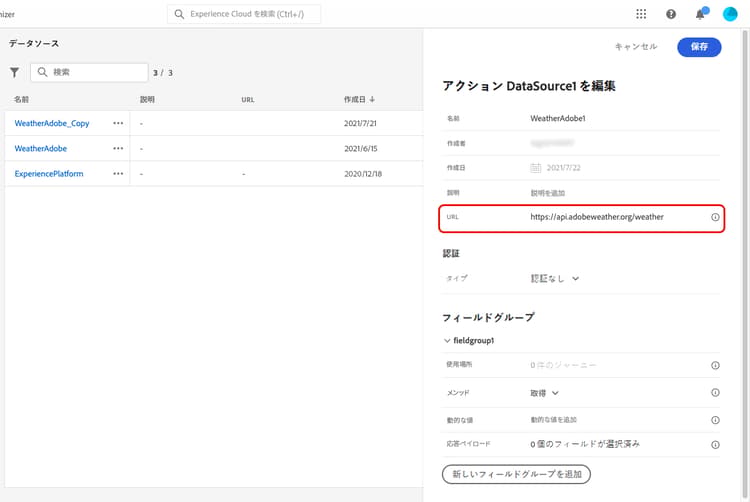Open the help question mark icon
Image resolution: width=750 pixels, height=502 pixels.
[x=671, y=14]
